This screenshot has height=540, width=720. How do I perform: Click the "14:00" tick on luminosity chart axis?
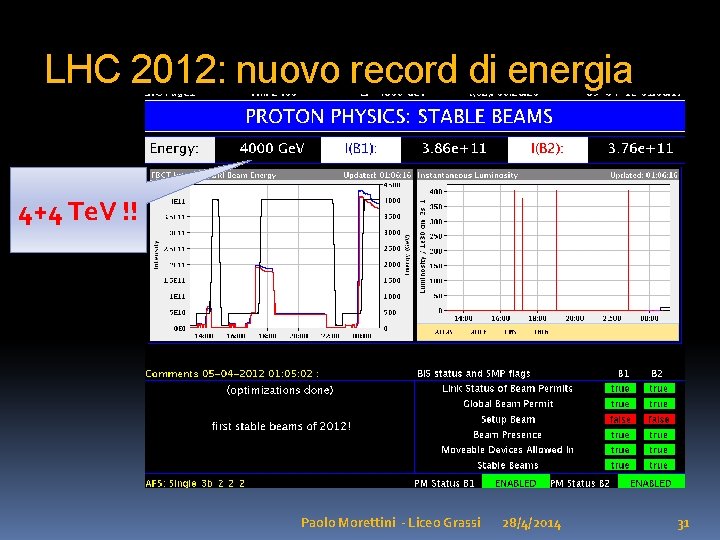(x=463, y=318)
